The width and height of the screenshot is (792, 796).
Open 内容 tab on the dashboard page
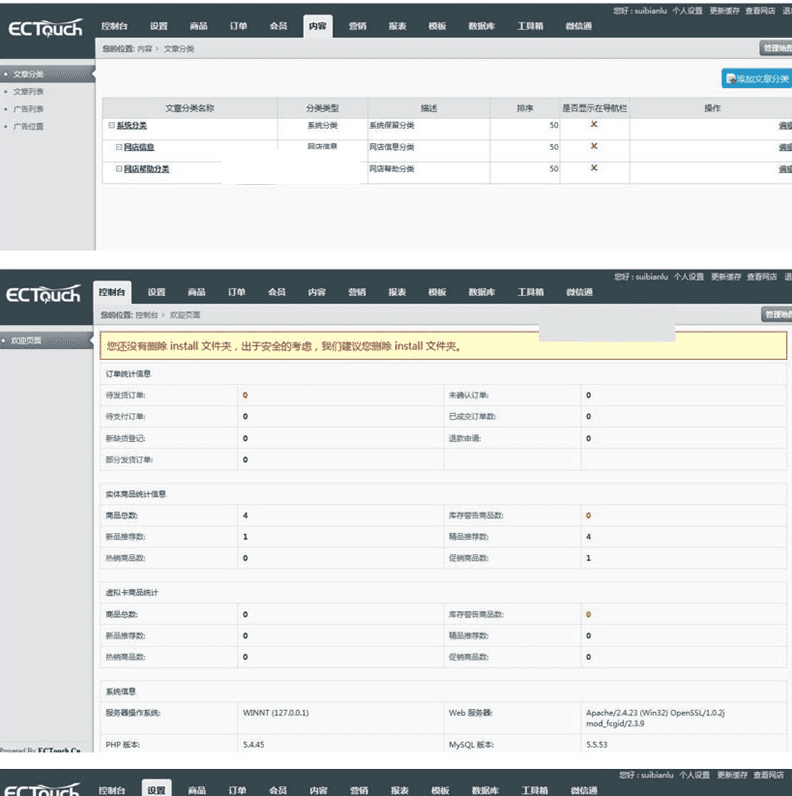pos(317,292)
